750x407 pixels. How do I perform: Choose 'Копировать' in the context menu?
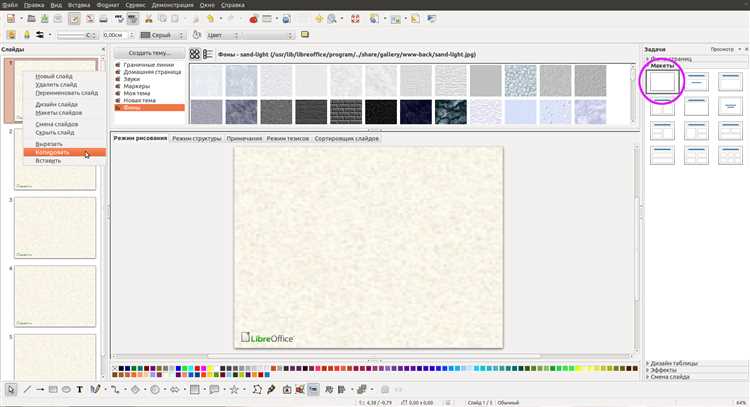[x=65, y=152]
